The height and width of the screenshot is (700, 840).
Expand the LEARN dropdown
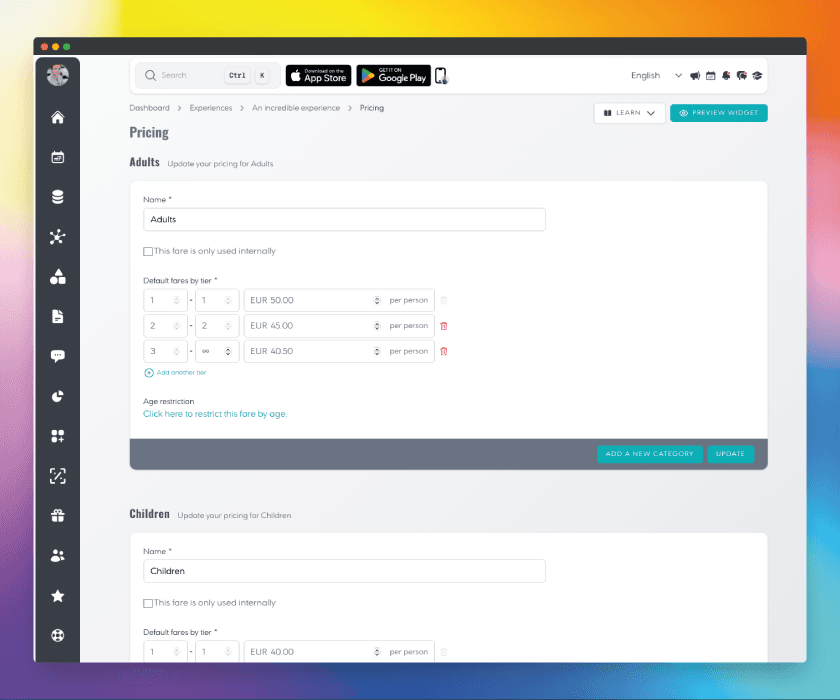(629, 113)
